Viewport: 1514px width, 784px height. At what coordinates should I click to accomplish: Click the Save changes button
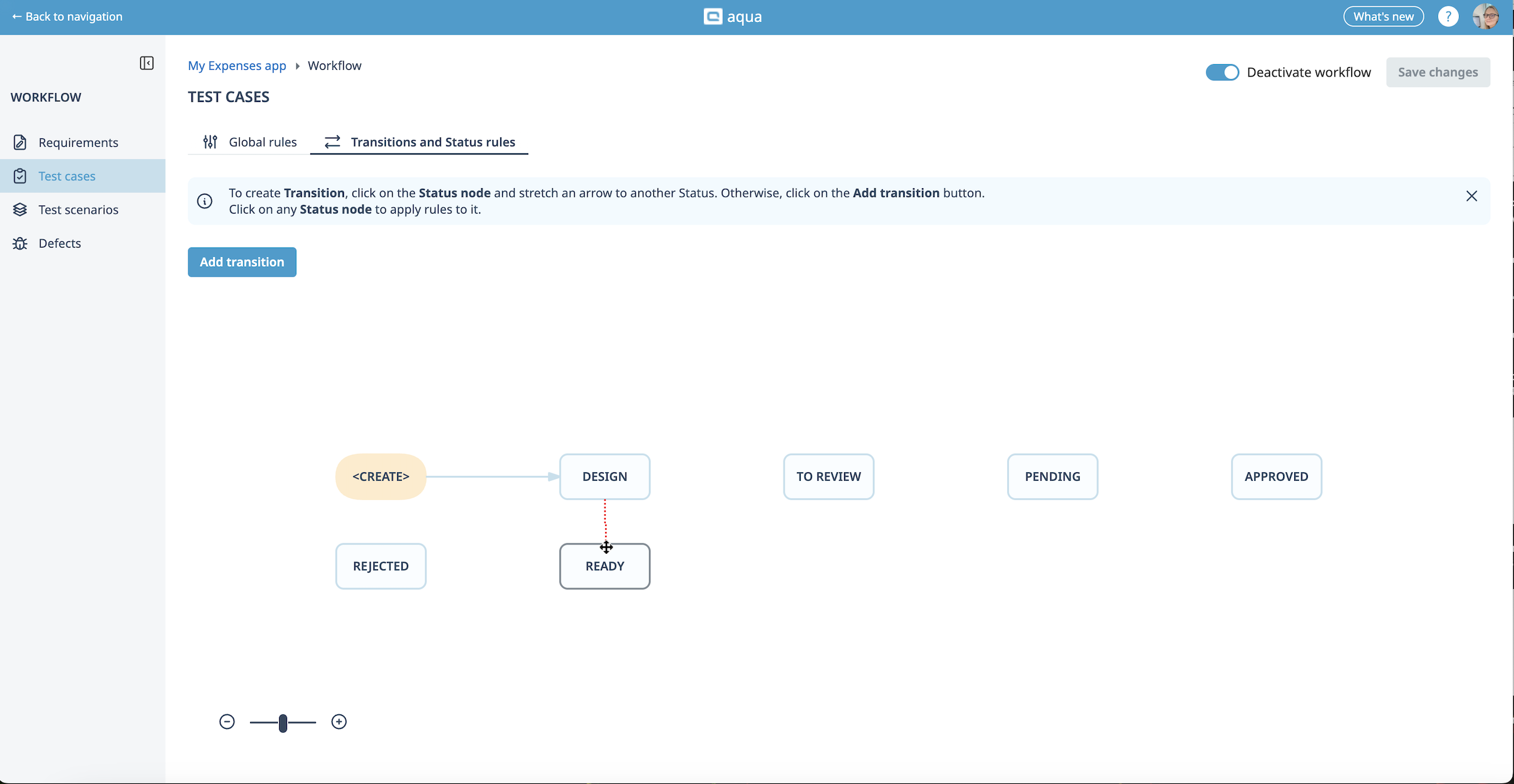[1437, 72]
